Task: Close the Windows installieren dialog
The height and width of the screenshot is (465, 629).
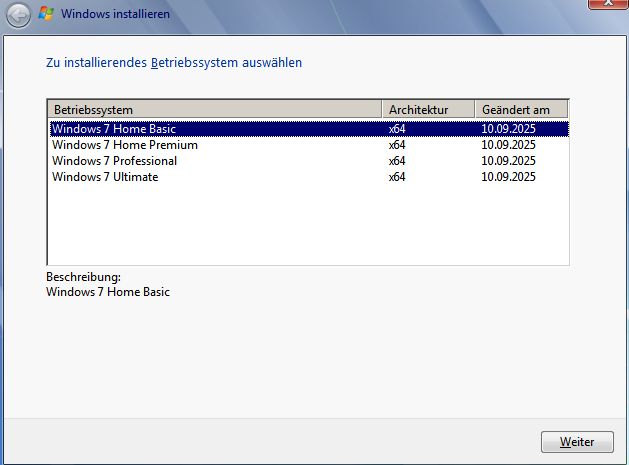Action: [608, 3]
